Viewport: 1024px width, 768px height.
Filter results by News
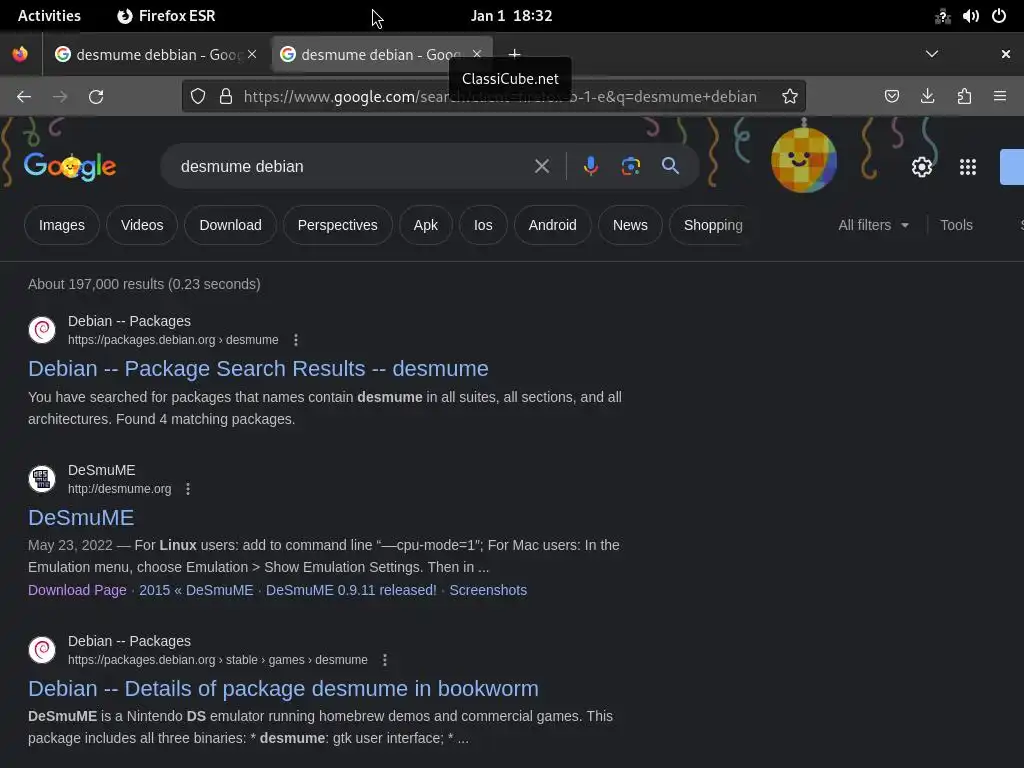[630, 225]
